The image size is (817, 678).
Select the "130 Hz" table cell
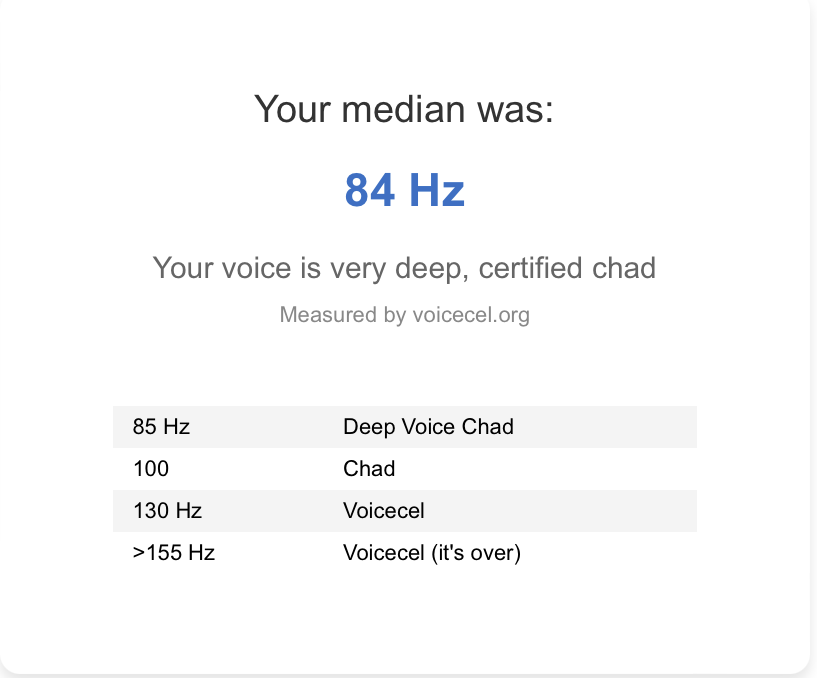tap(167, 511)
